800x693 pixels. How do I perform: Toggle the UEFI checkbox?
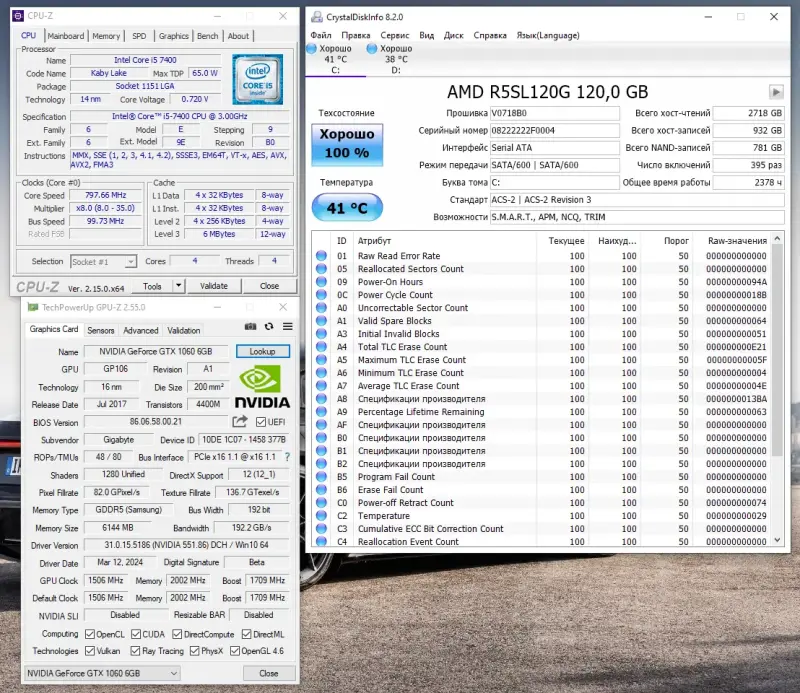point(261,422)
